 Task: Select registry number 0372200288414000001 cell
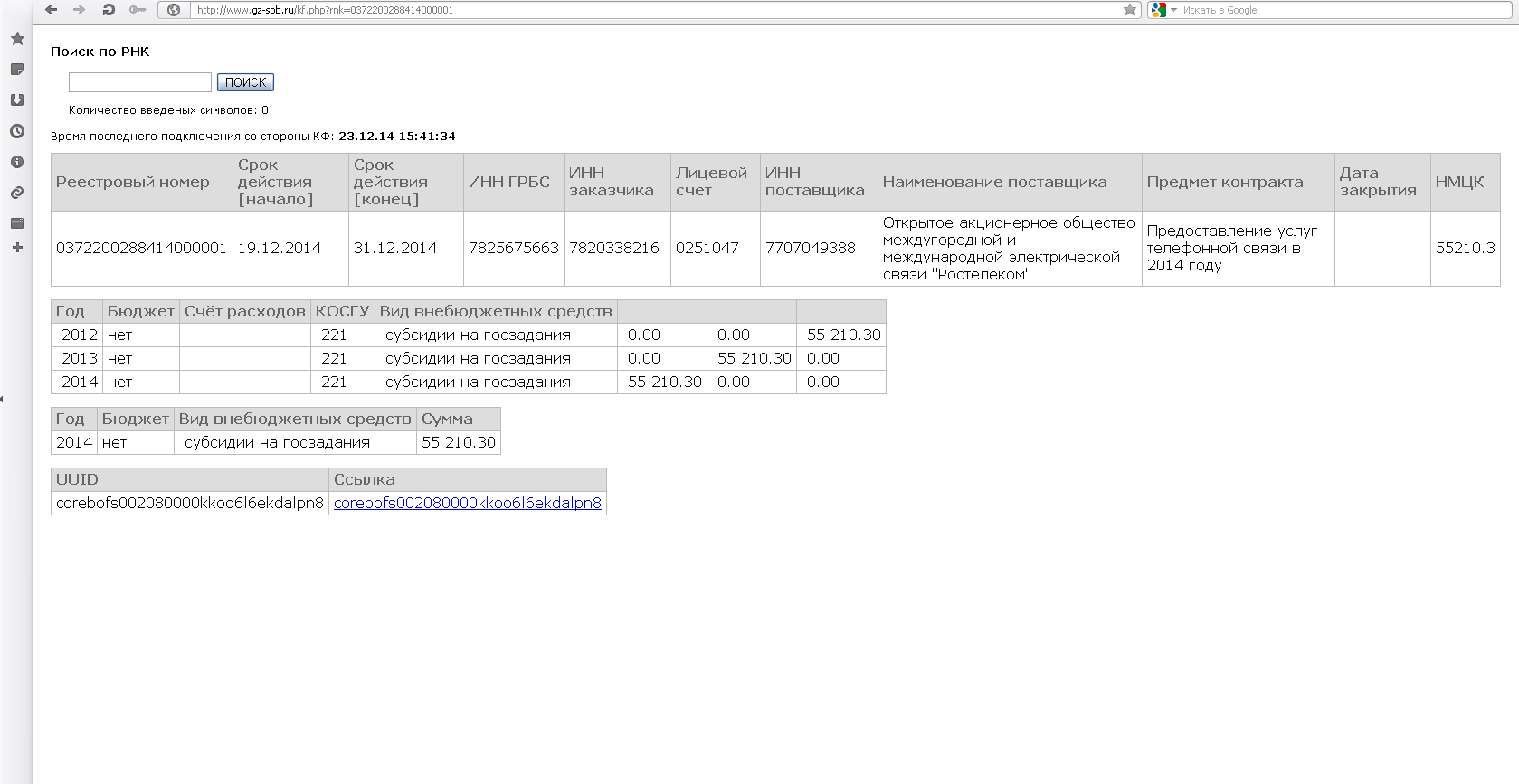pyautogui.click(x=141, y=248)
